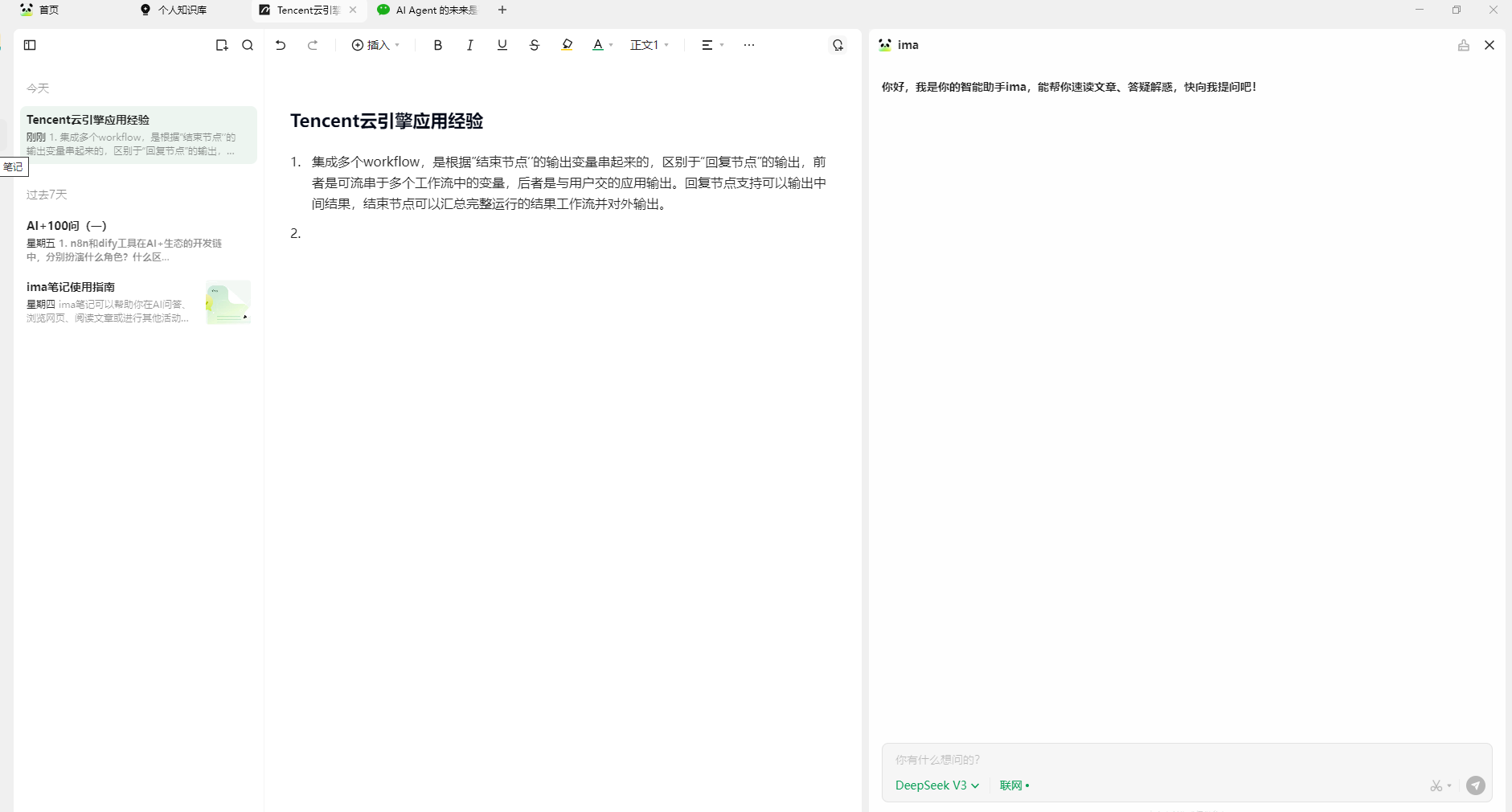The width and height of the screenshot is (1512, 812).
Task: Open the 插入 insert dropdown
Action: [375, 45]
